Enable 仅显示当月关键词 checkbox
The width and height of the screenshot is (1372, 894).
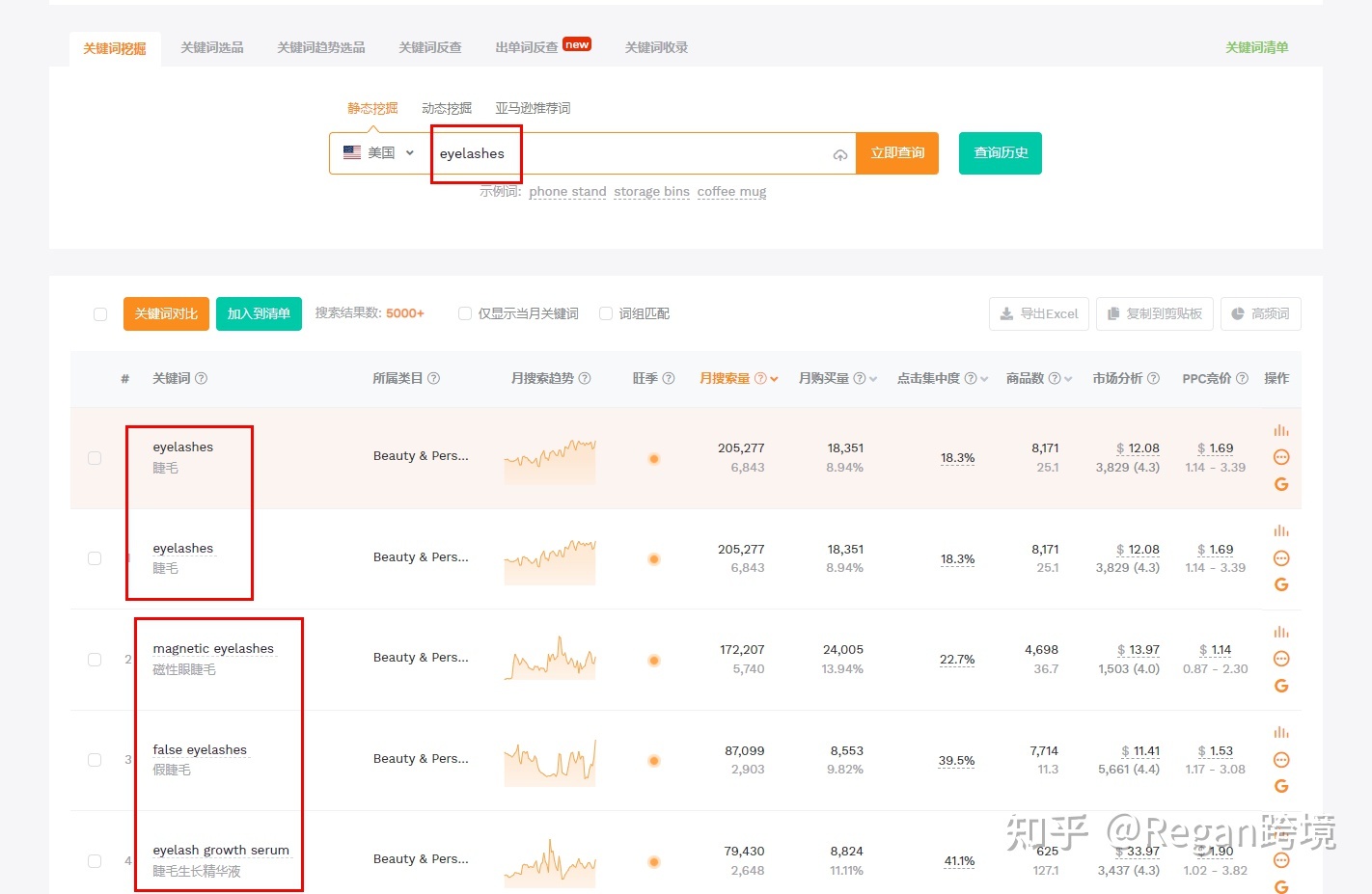[x=465, y=313]
